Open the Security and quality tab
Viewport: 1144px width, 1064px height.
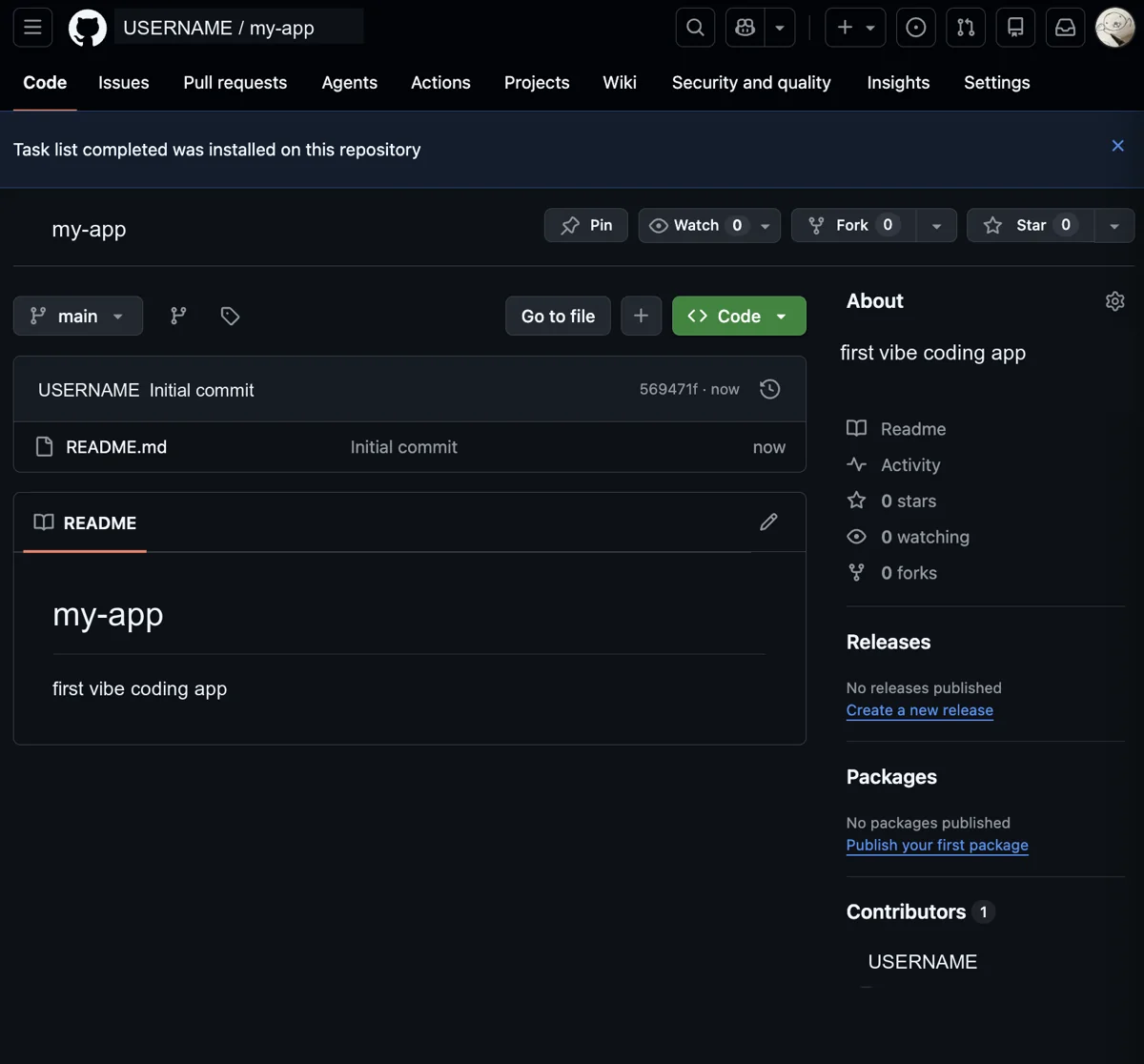click(x=751, y=82)
